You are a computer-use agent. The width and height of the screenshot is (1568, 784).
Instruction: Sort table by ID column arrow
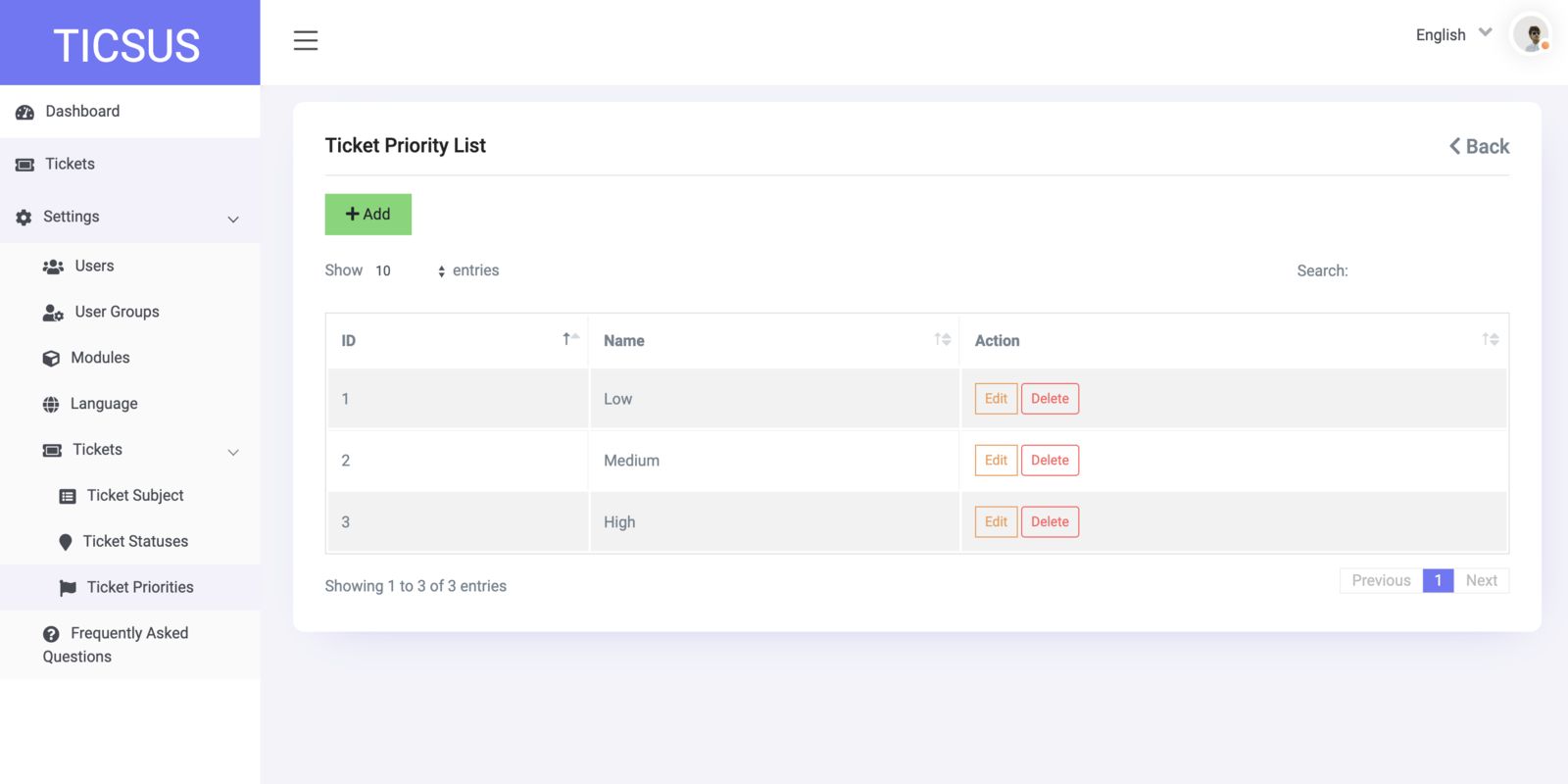[x=570, y=339]
